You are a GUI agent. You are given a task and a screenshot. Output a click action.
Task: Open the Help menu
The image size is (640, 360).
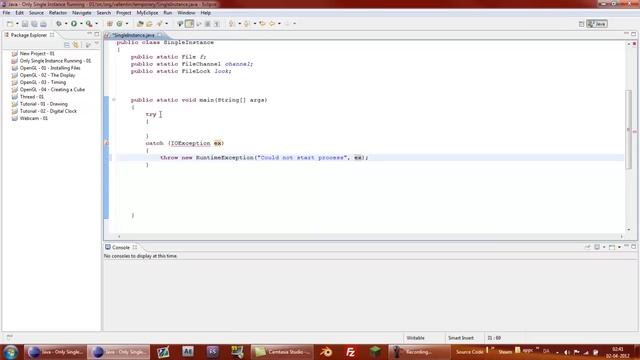(x=205, y=13)
